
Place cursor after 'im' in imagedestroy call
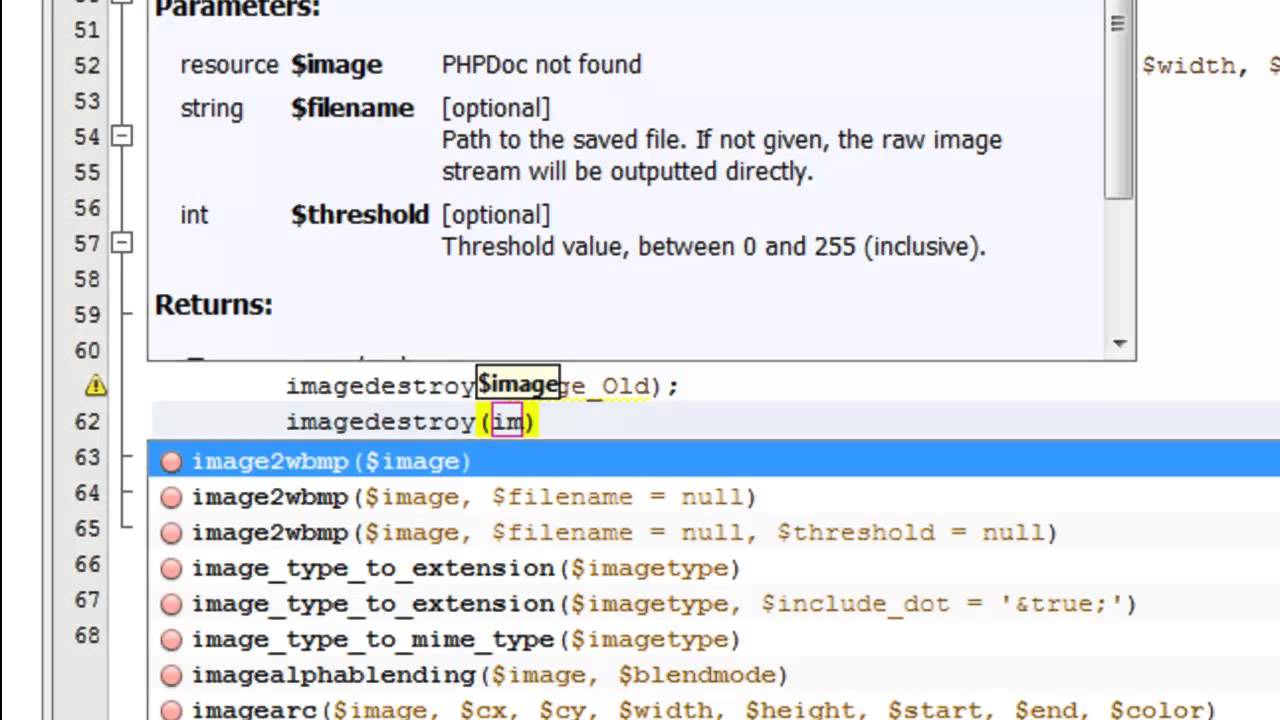523,422
